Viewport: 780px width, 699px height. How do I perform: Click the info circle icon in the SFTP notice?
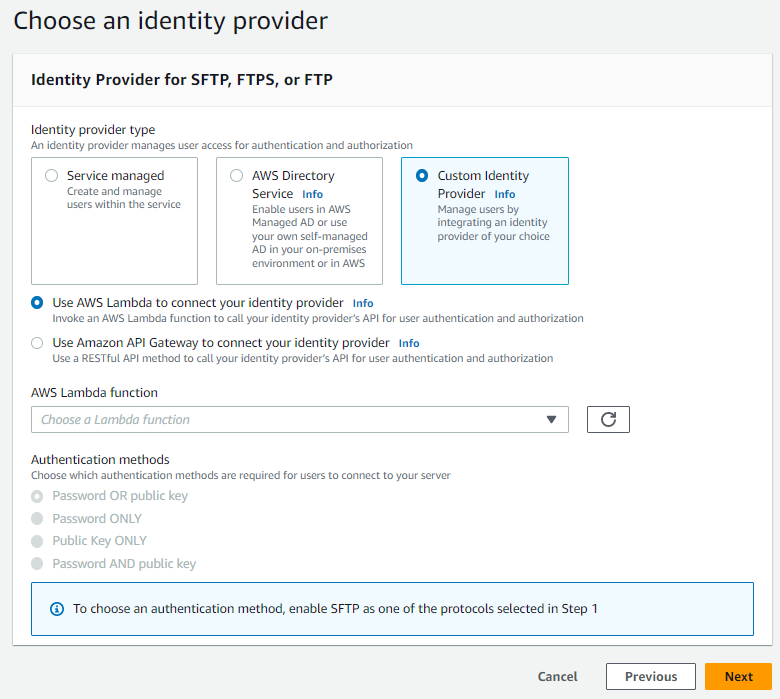(x=56, y=608)
